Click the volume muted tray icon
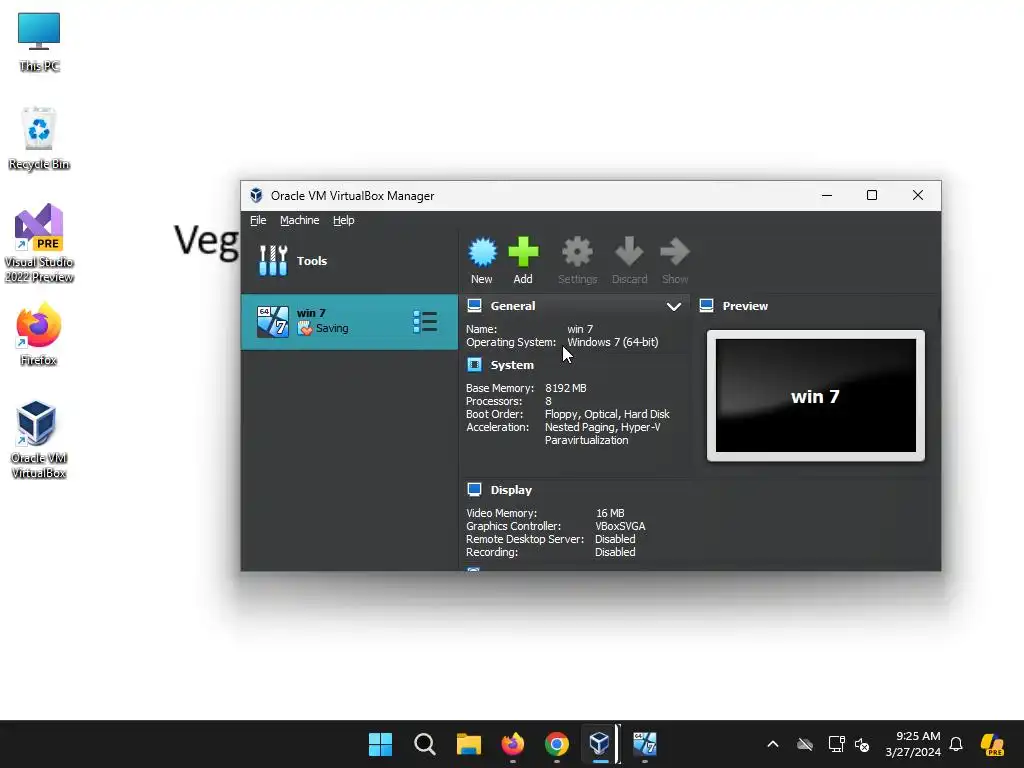 [862, 744]
